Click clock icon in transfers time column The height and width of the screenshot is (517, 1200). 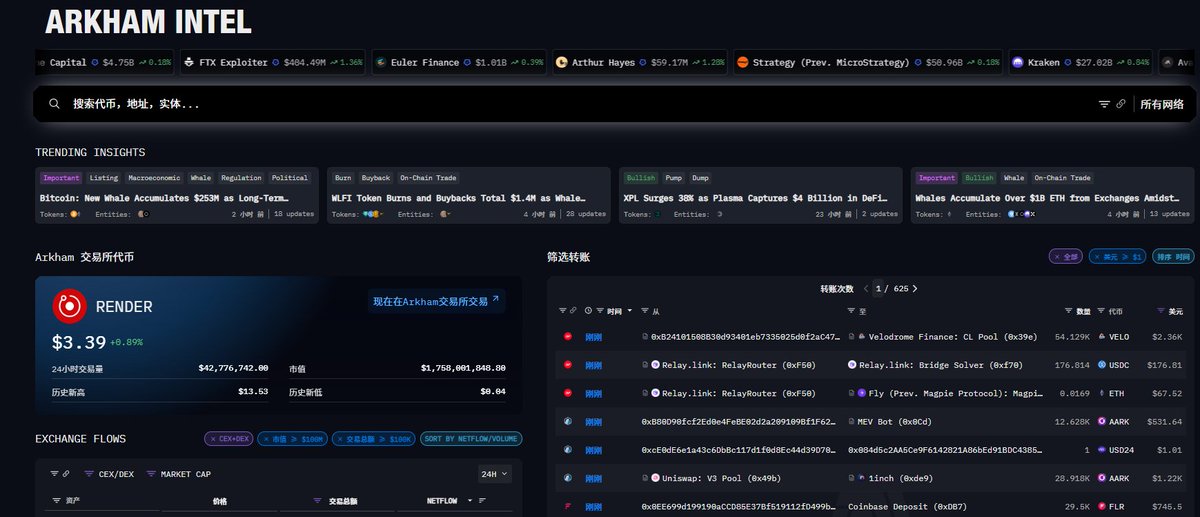[x=588, y=311]
